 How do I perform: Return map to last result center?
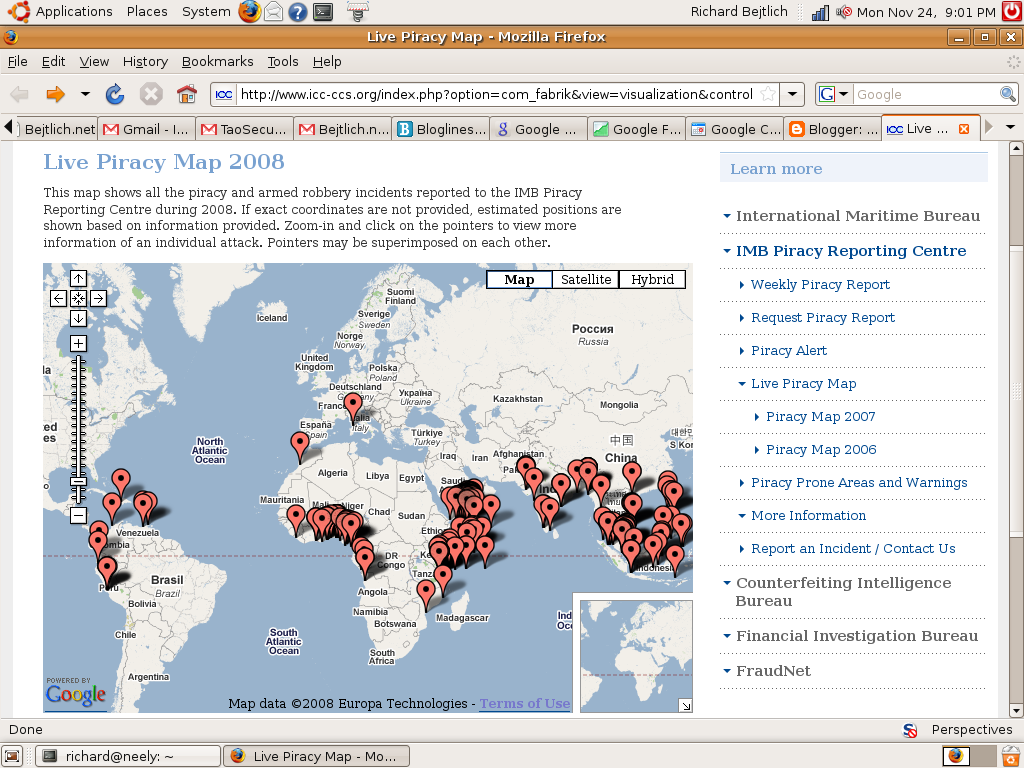(x=78, y=298)
